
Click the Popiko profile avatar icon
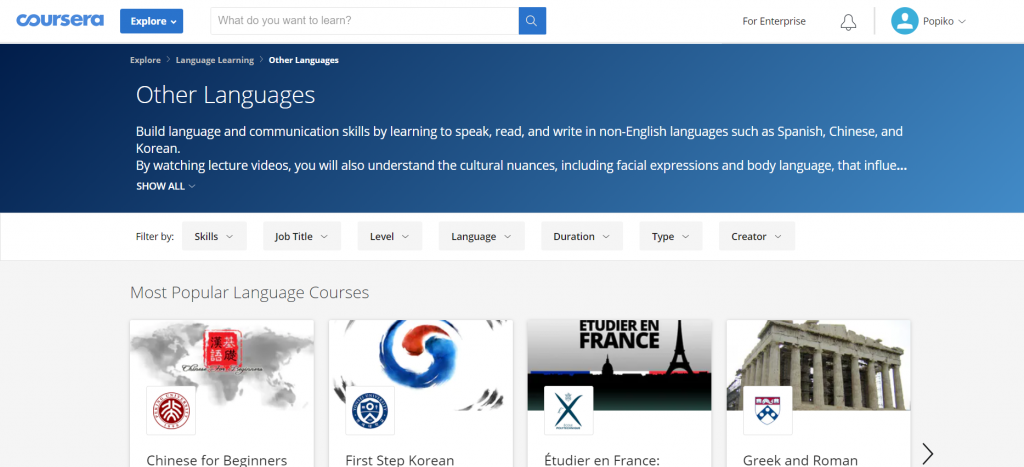click(x=904, y=21)
